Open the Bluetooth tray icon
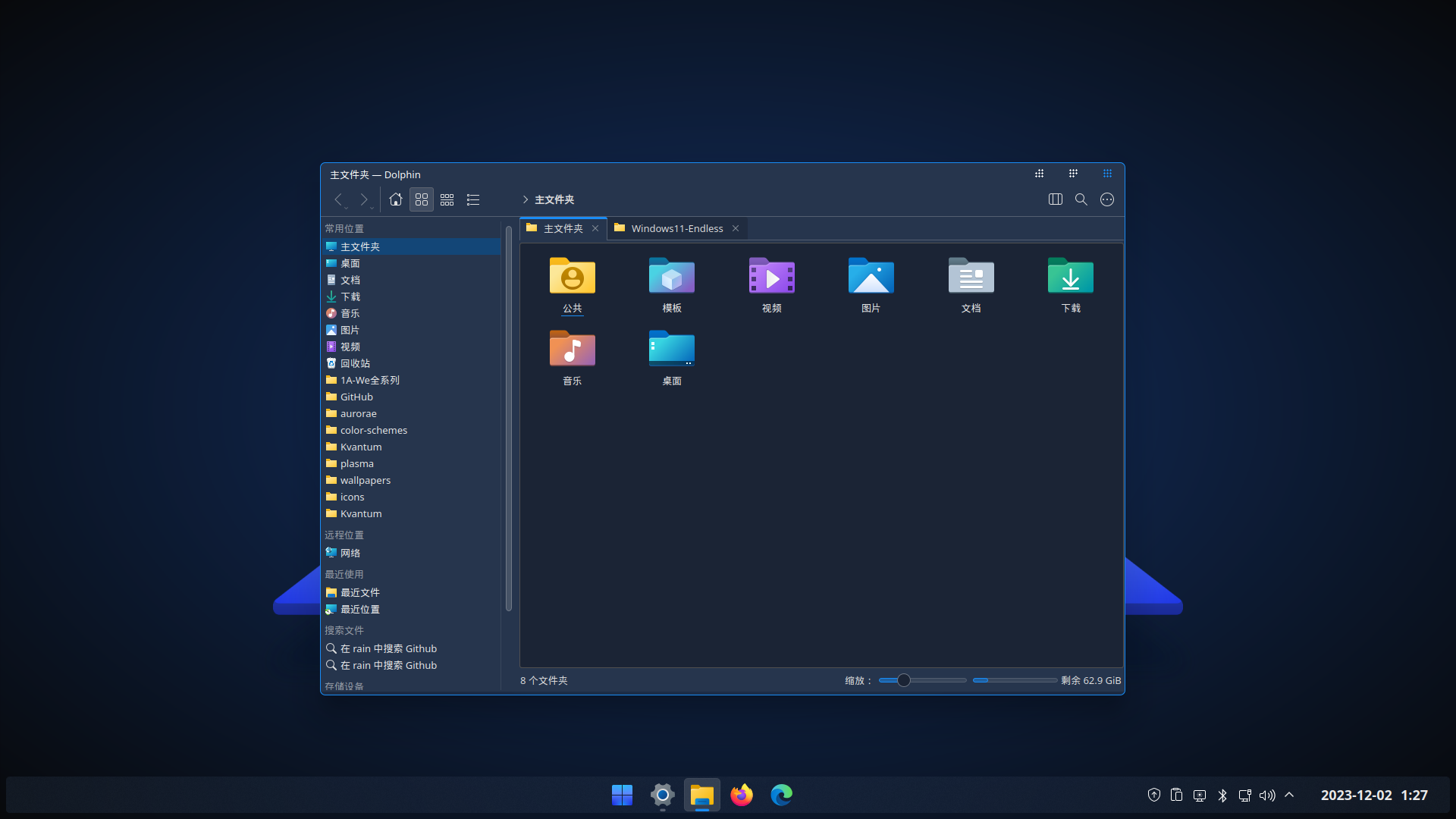This screenshot has width=1456, height=819. (x=1222, y=795)
